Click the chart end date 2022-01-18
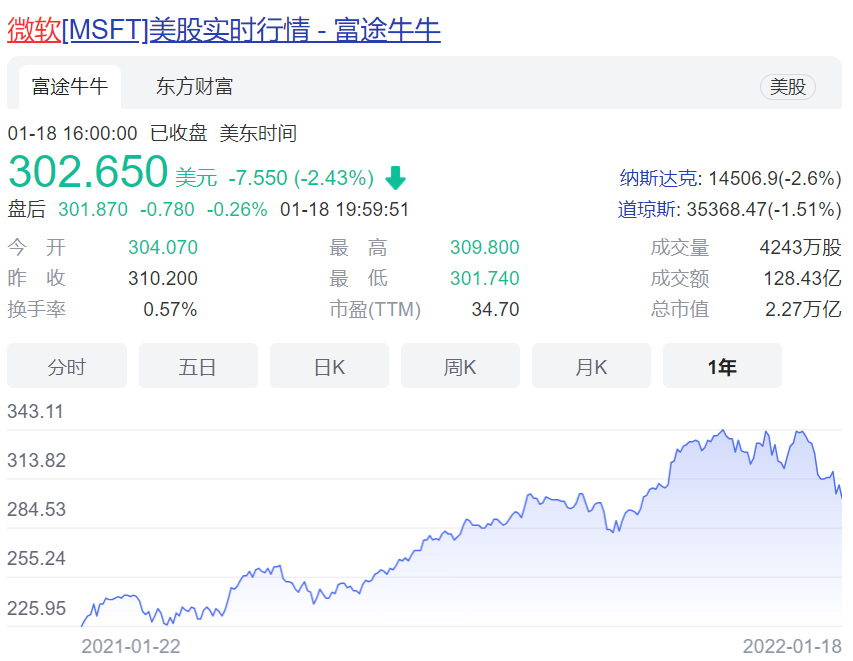Viewport: 853px width, 661px height. [x=792, y=646]
